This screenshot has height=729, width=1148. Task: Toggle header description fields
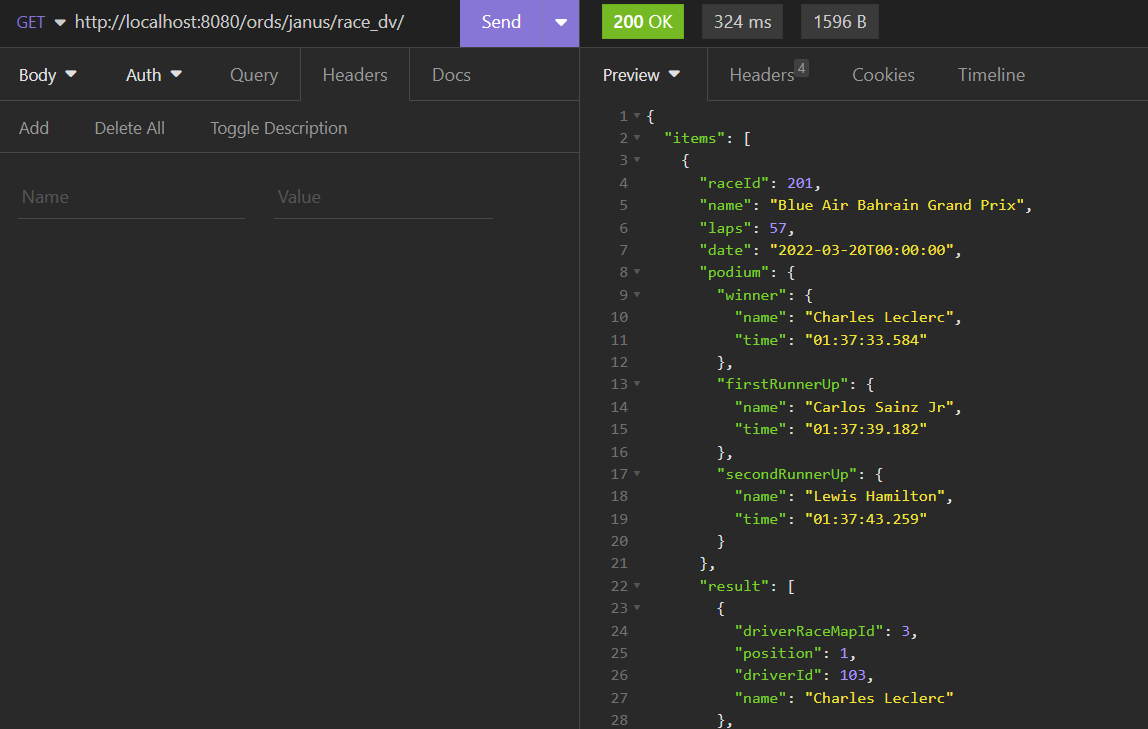tap(279, 128)
